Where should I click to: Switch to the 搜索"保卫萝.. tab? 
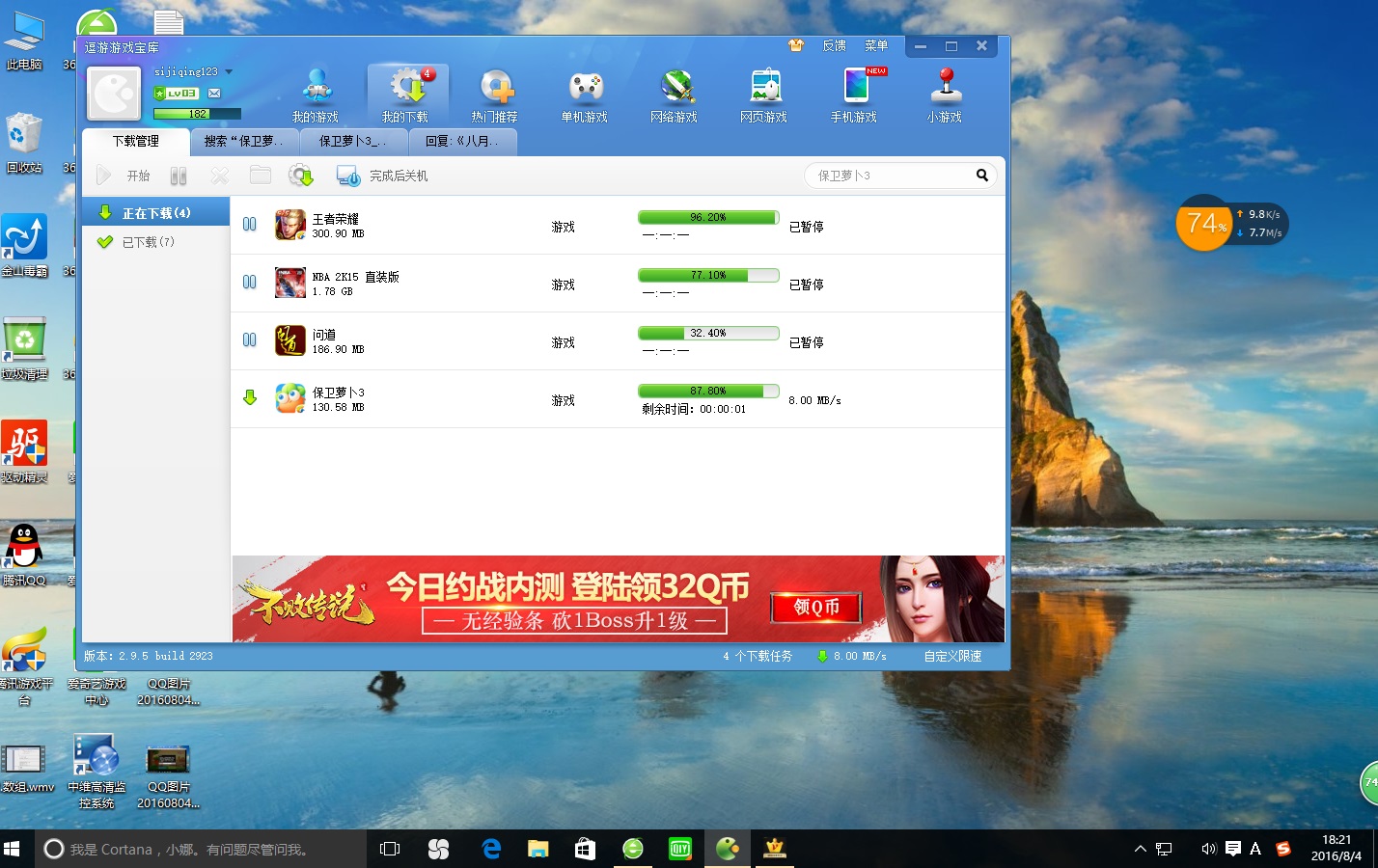(x=244, y=141)
